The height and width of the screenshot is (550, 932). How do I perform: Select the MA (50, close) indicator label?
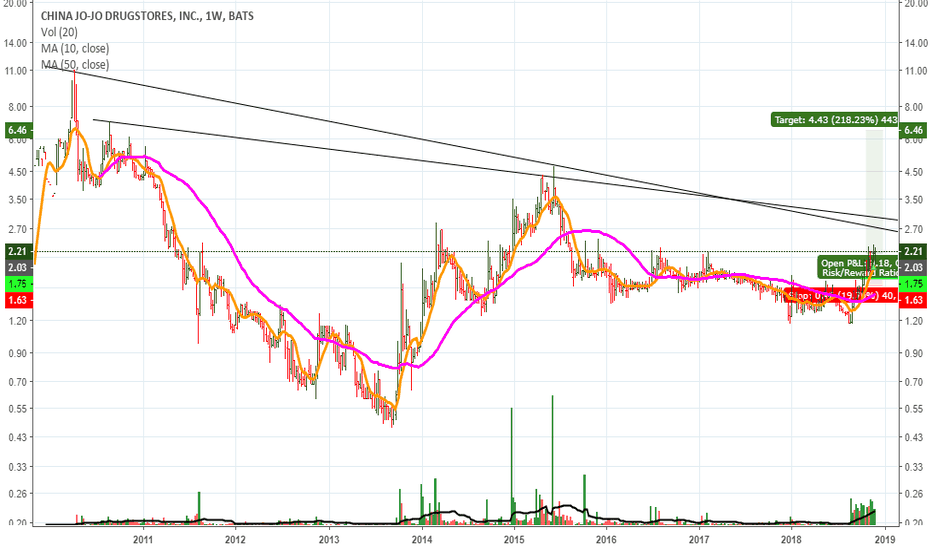coord(75,64)
